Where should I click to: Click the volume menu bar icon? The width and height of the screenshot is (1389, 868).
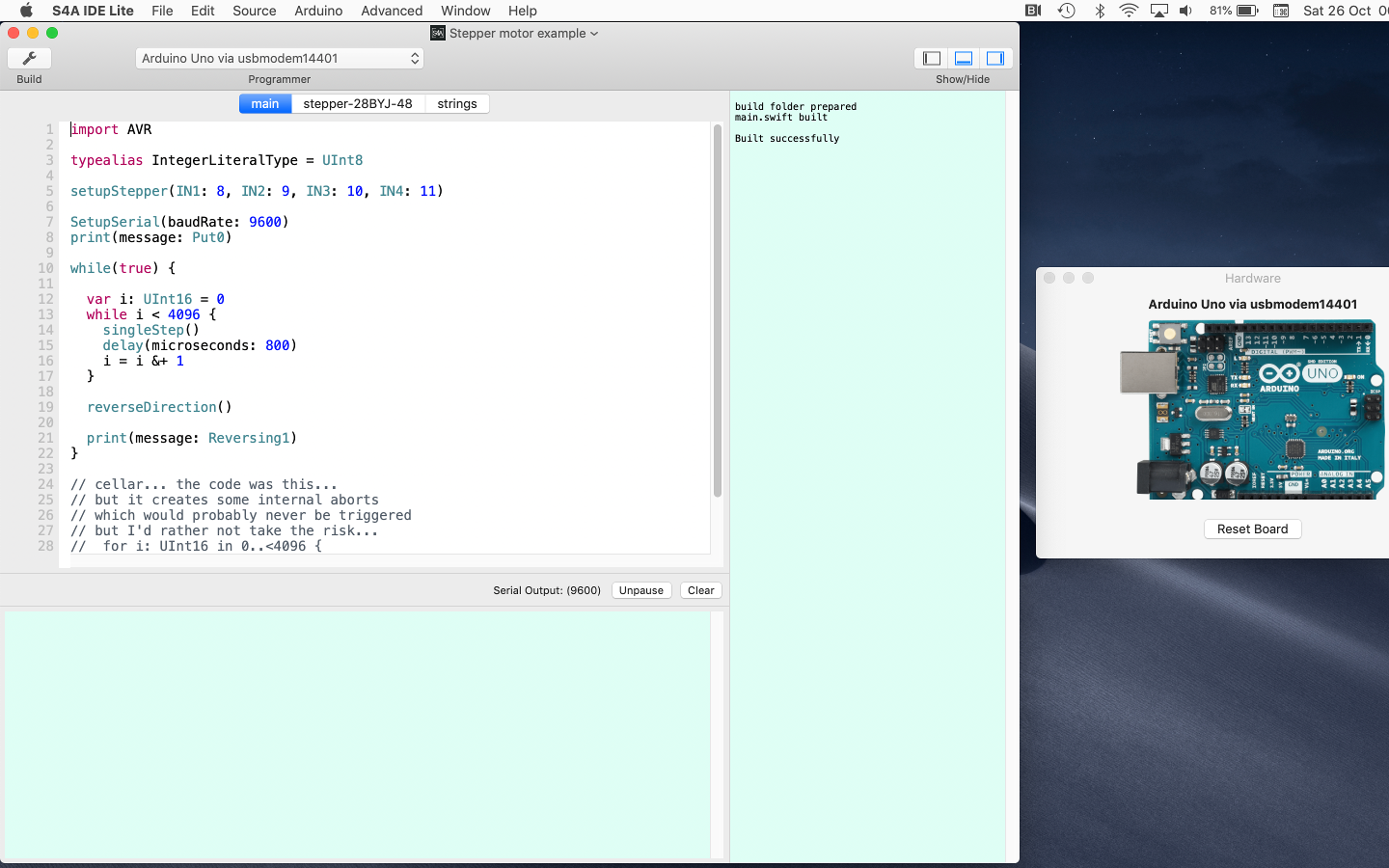click(x=1186, y=11)
